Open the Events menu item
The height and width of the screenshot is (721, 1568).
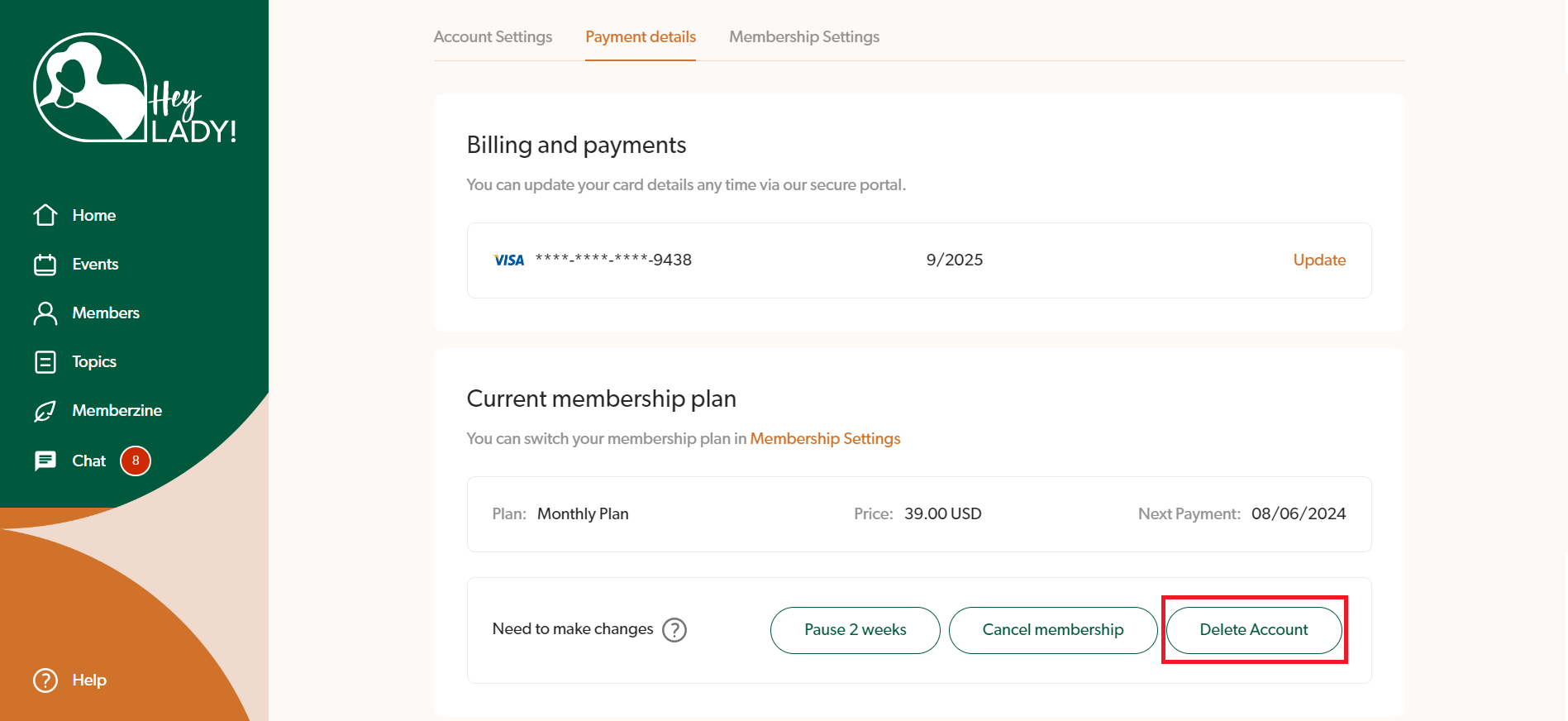(95, 265)
